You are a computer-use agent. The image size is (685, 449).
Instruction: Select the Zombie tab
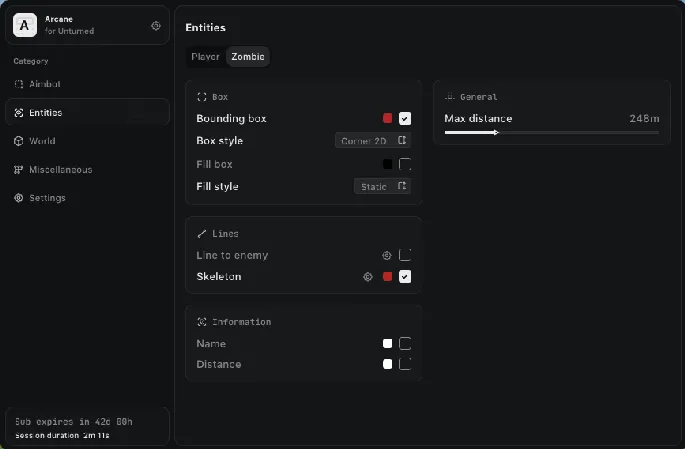(x=248, y=57)
